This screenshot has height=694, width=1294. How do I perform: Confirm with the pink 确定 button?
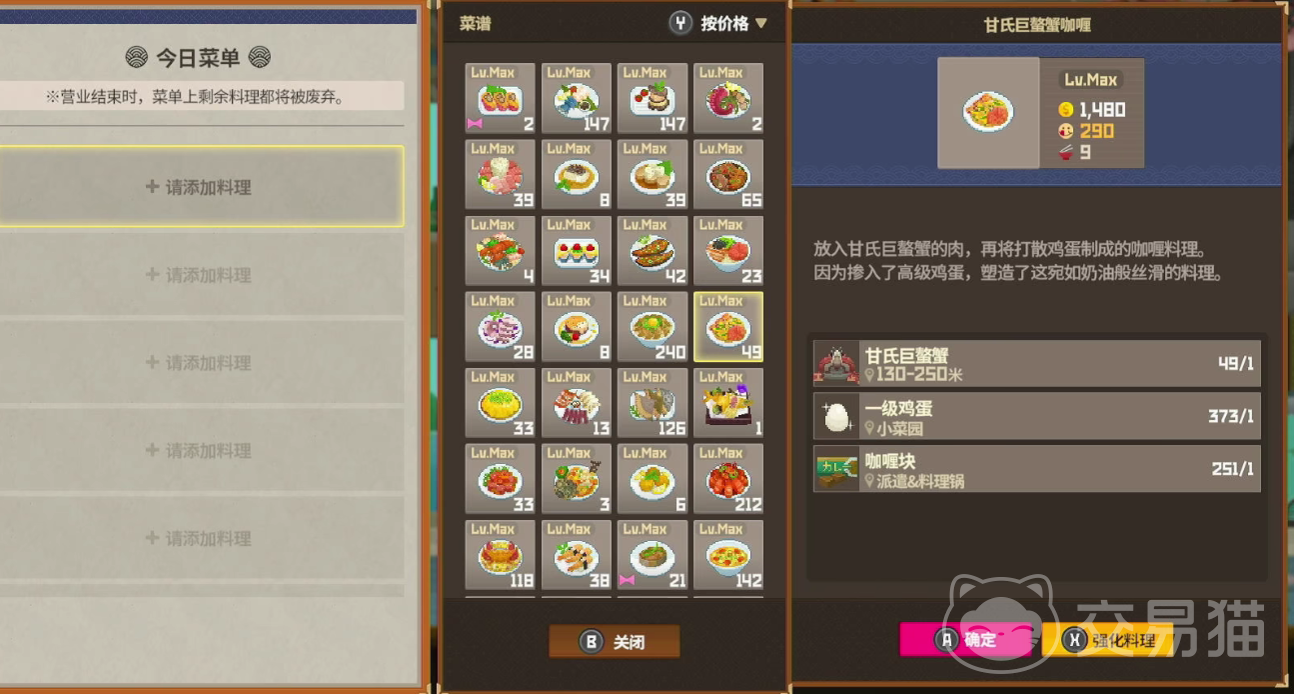pos(967,640)
